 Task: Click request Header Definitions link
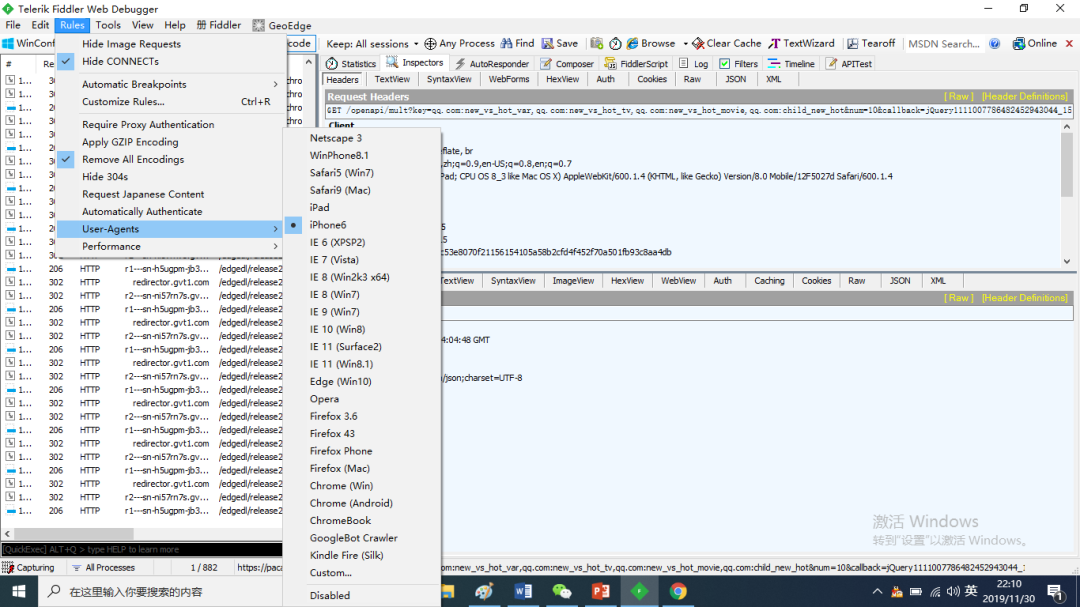pos(1025,96)
